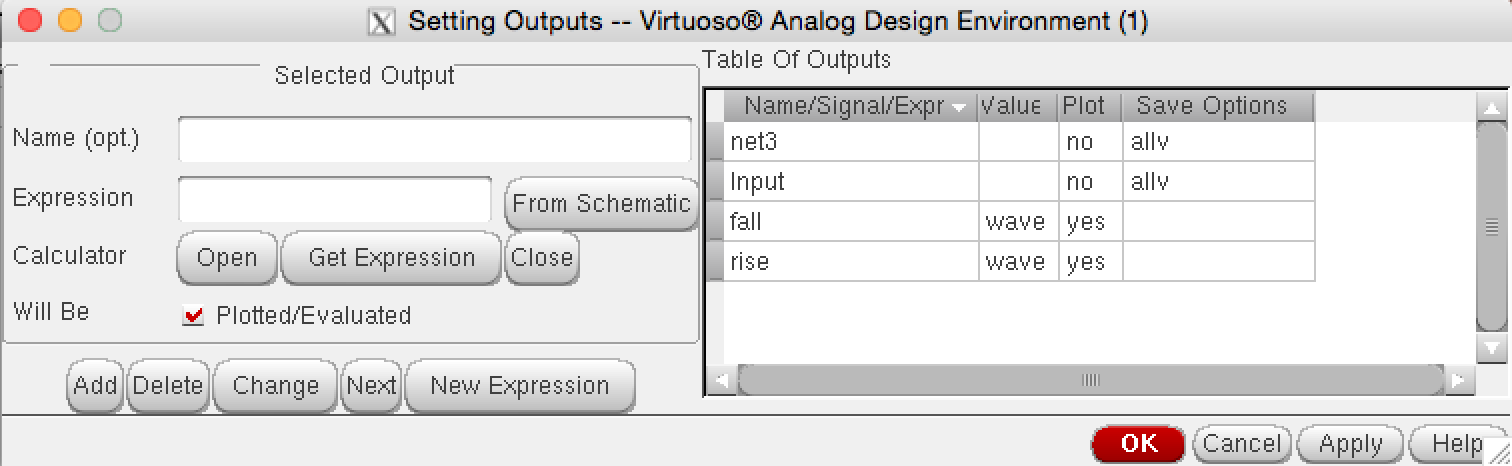
Task: Toggle the Plotted/Evaluated checkbox
Action: tap(193, 316)
